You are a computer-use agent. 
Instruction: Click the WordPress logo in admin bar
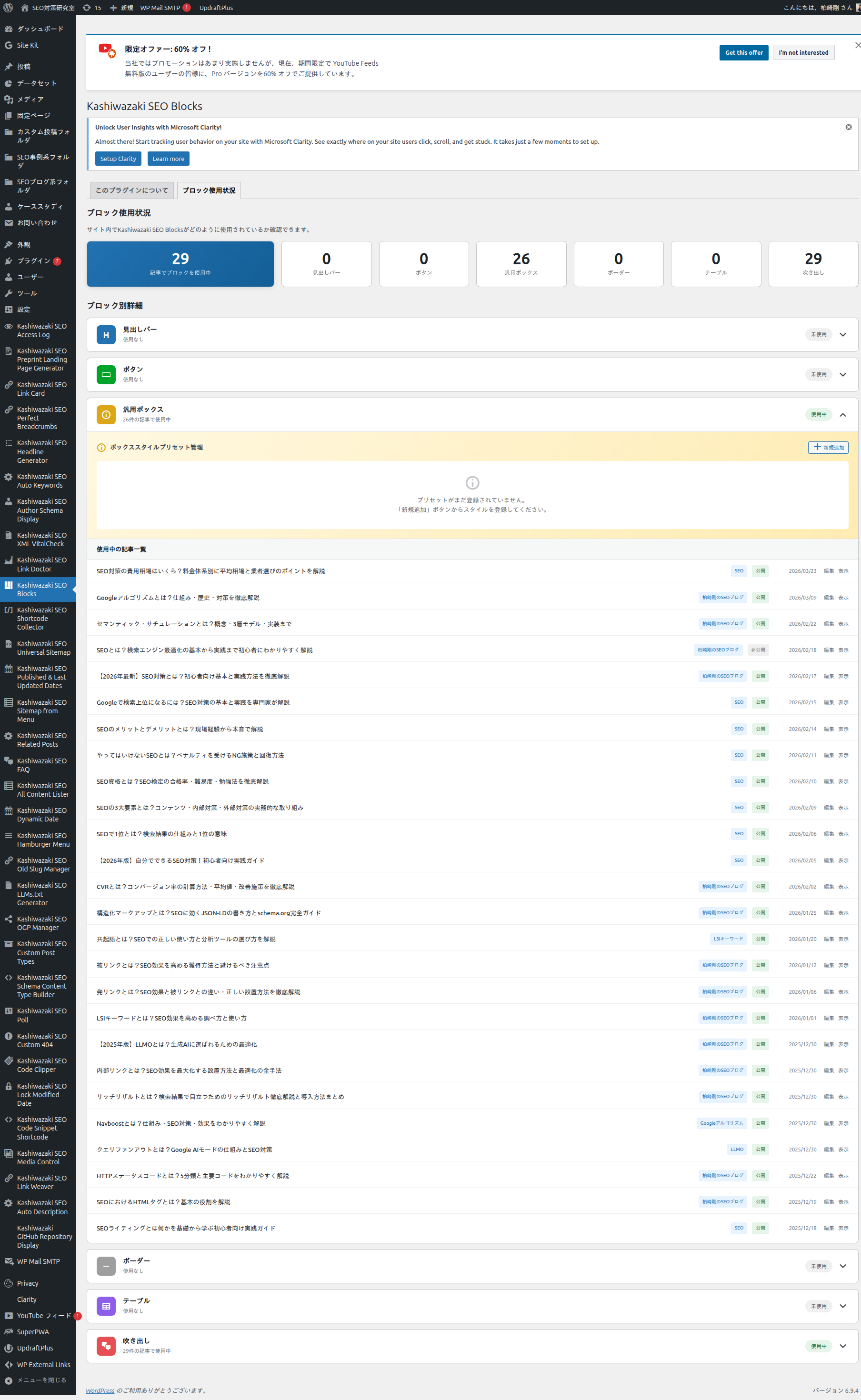pyautogui.click(x=8, y=8)
